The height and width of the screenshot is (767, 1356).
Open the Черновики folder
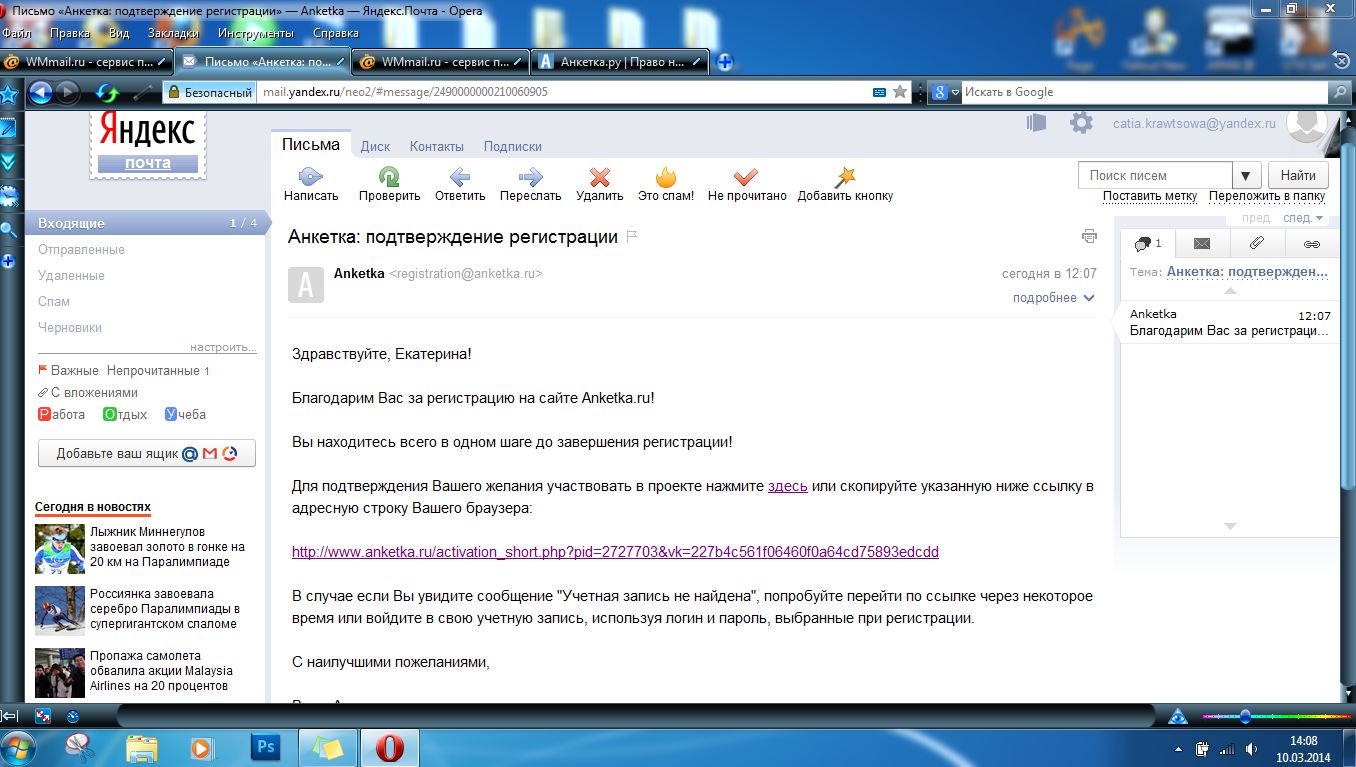click(x=70, y=327)
